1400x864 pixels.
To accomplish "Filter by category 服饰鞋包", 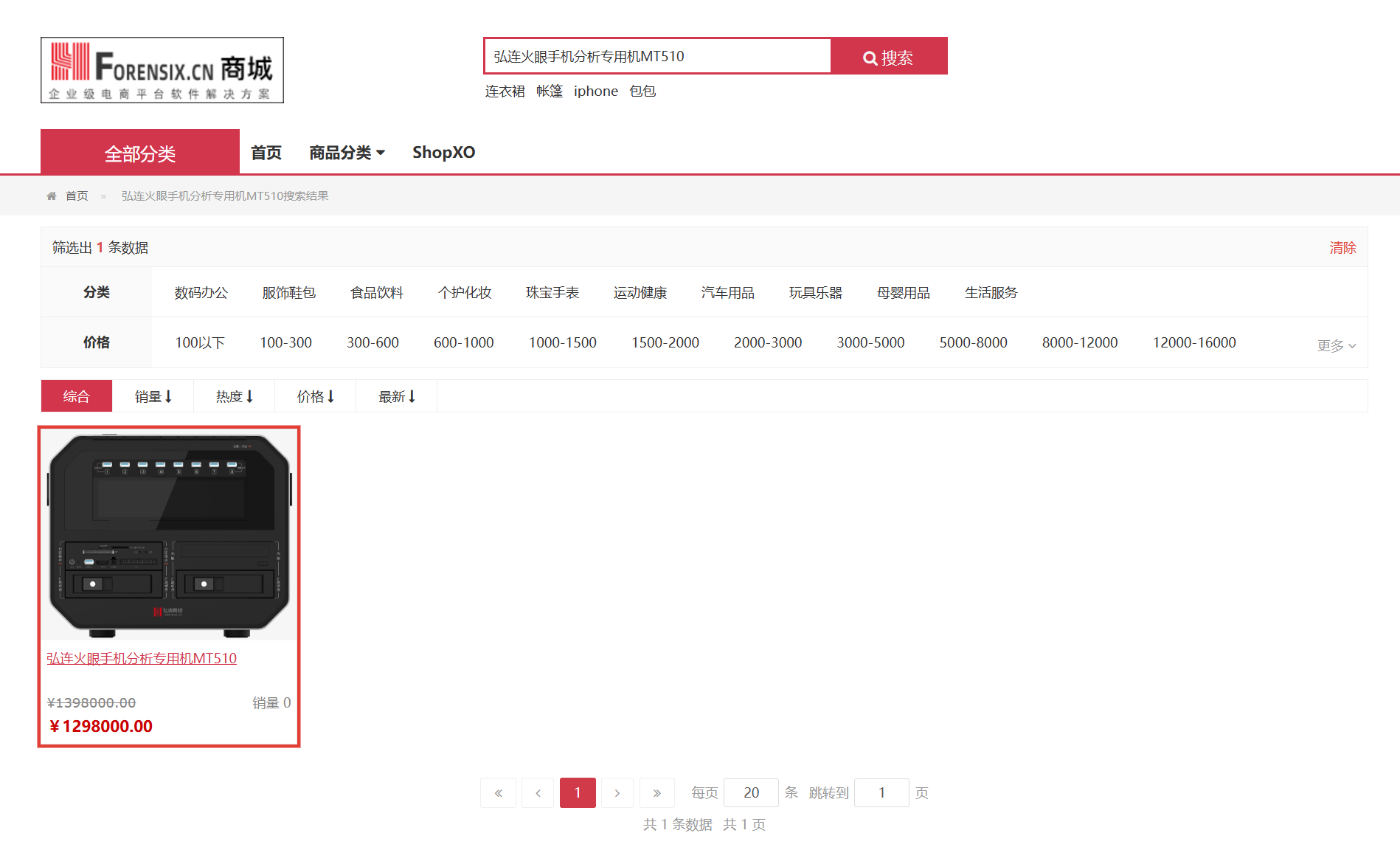I will [289, 293].
